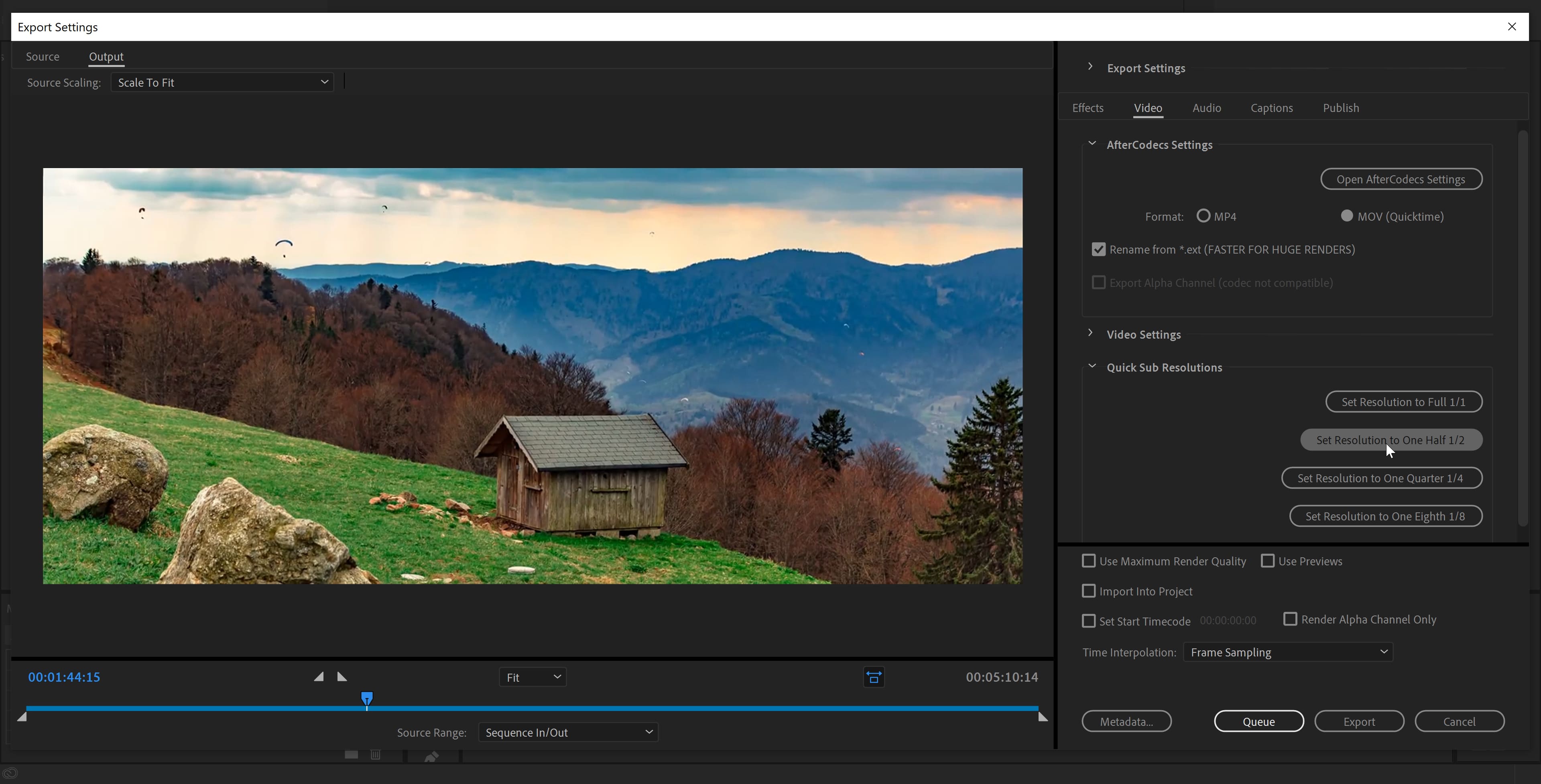Enable Use Maximum Render Quality checkbox
Image resolution: width=1541 pixels, height=784 pixels.
1089,561
